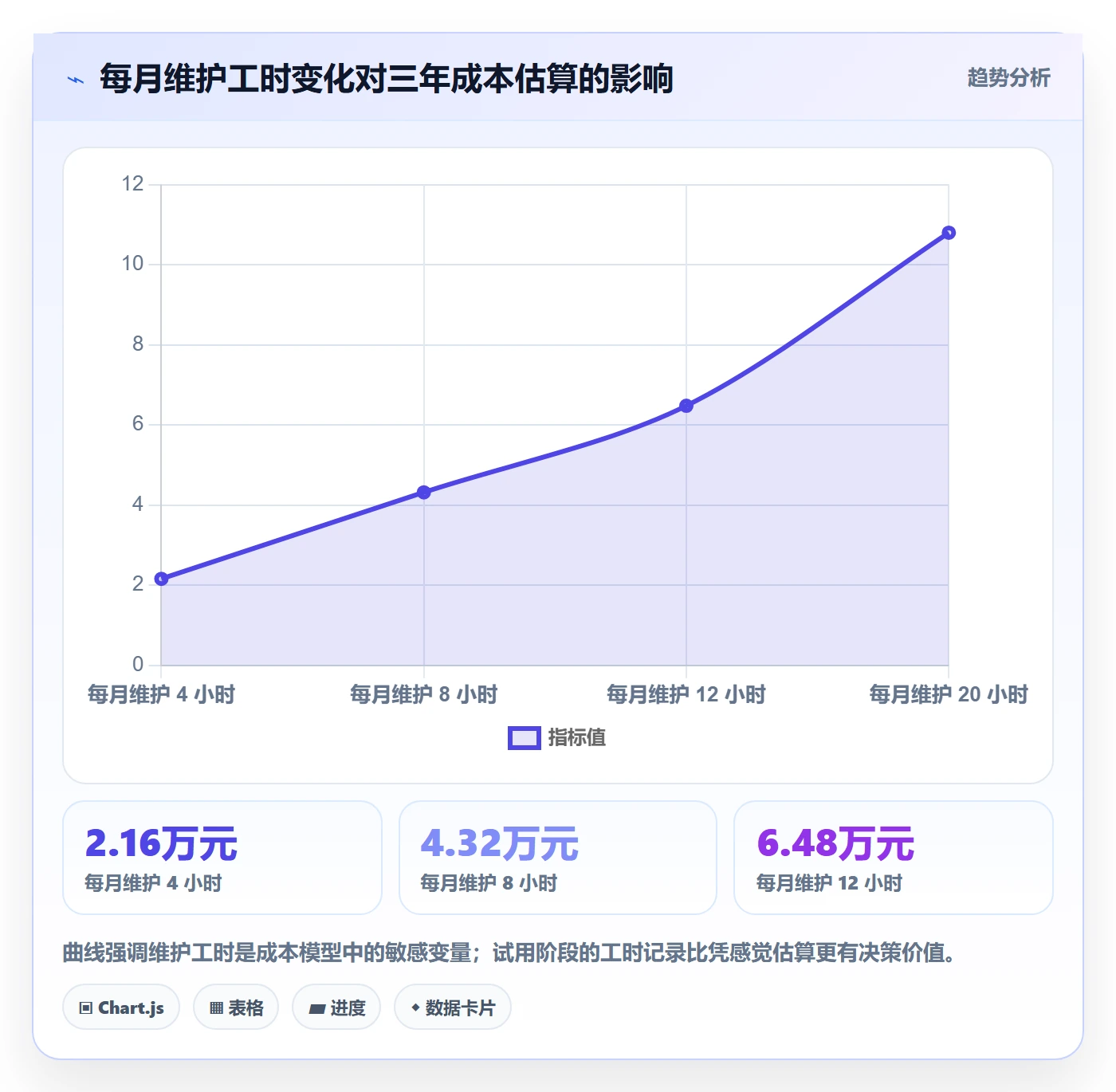The image size is (1116, 1092).
Task: Click the lightning bolt icon beside the title
Action: [x=76, y=80]
